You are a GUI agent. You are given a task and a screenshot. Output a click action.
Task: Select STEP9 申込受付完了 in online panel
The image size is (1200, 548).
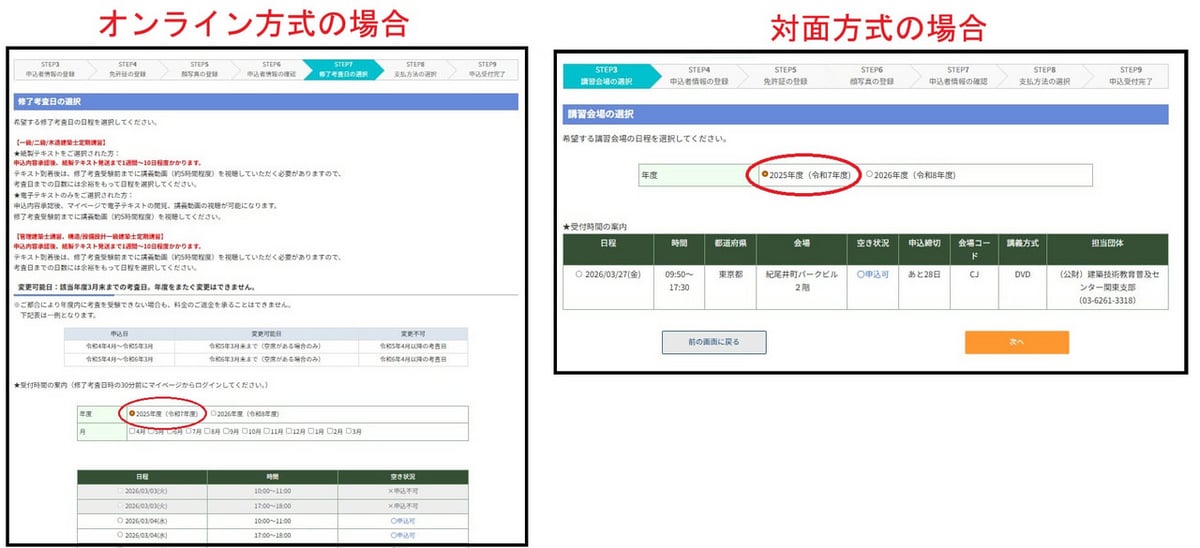[x=486, y=69]
